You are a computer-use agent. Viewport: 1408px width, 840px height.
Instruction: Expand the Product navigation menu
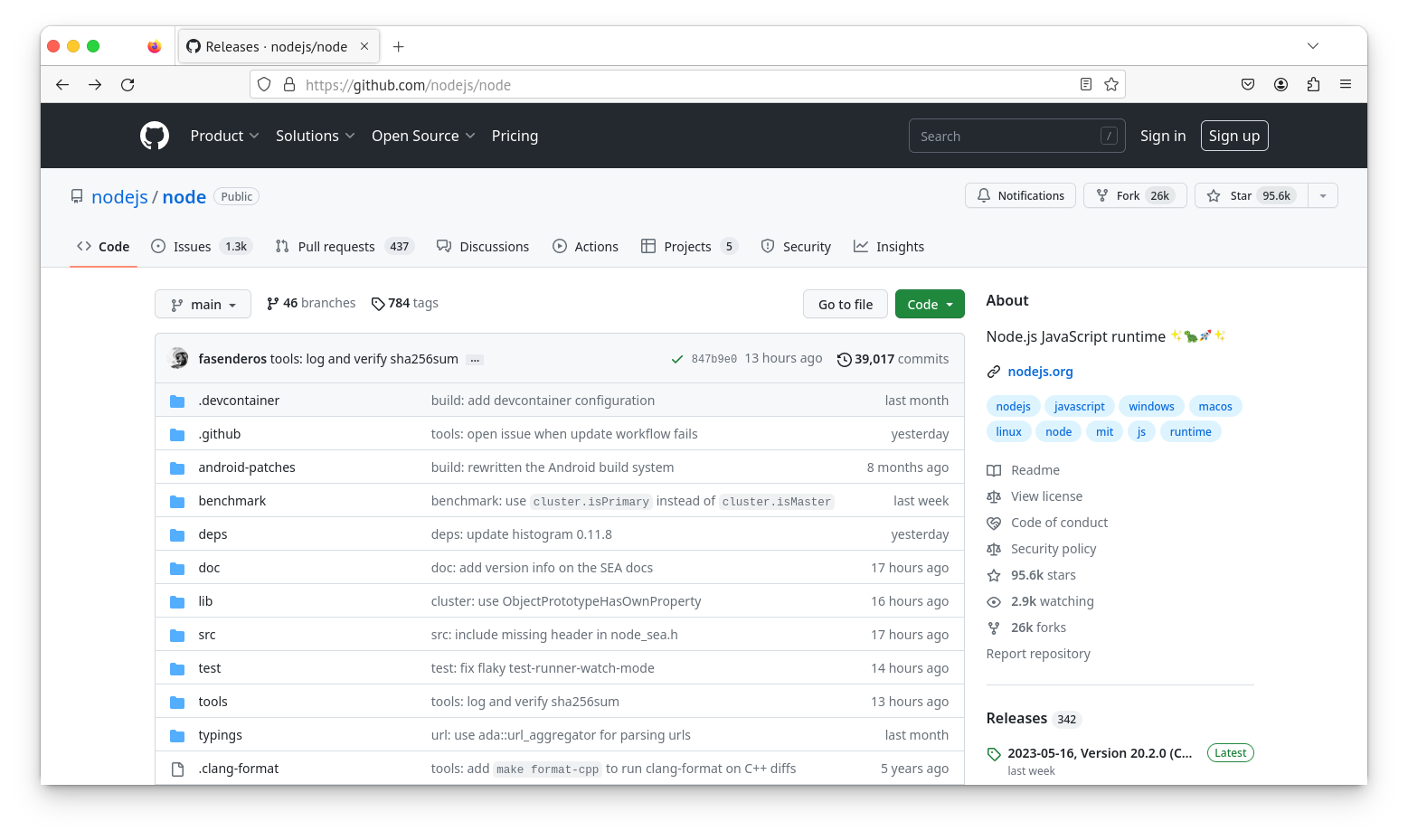(224, 136)
